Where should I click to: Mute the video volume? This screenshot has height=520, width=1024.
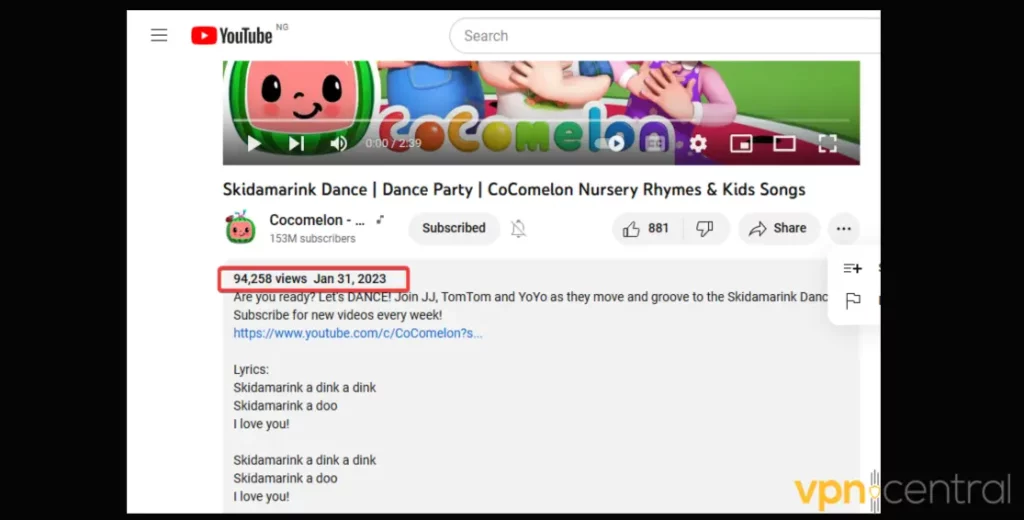pos(338,143)
